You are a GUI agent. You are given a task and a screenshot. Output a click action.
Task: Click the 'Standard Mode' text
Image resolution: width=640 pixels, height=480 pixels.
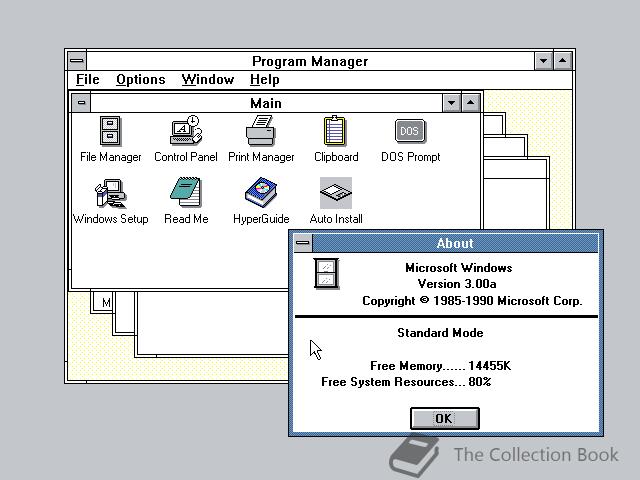tap(440, 333)
